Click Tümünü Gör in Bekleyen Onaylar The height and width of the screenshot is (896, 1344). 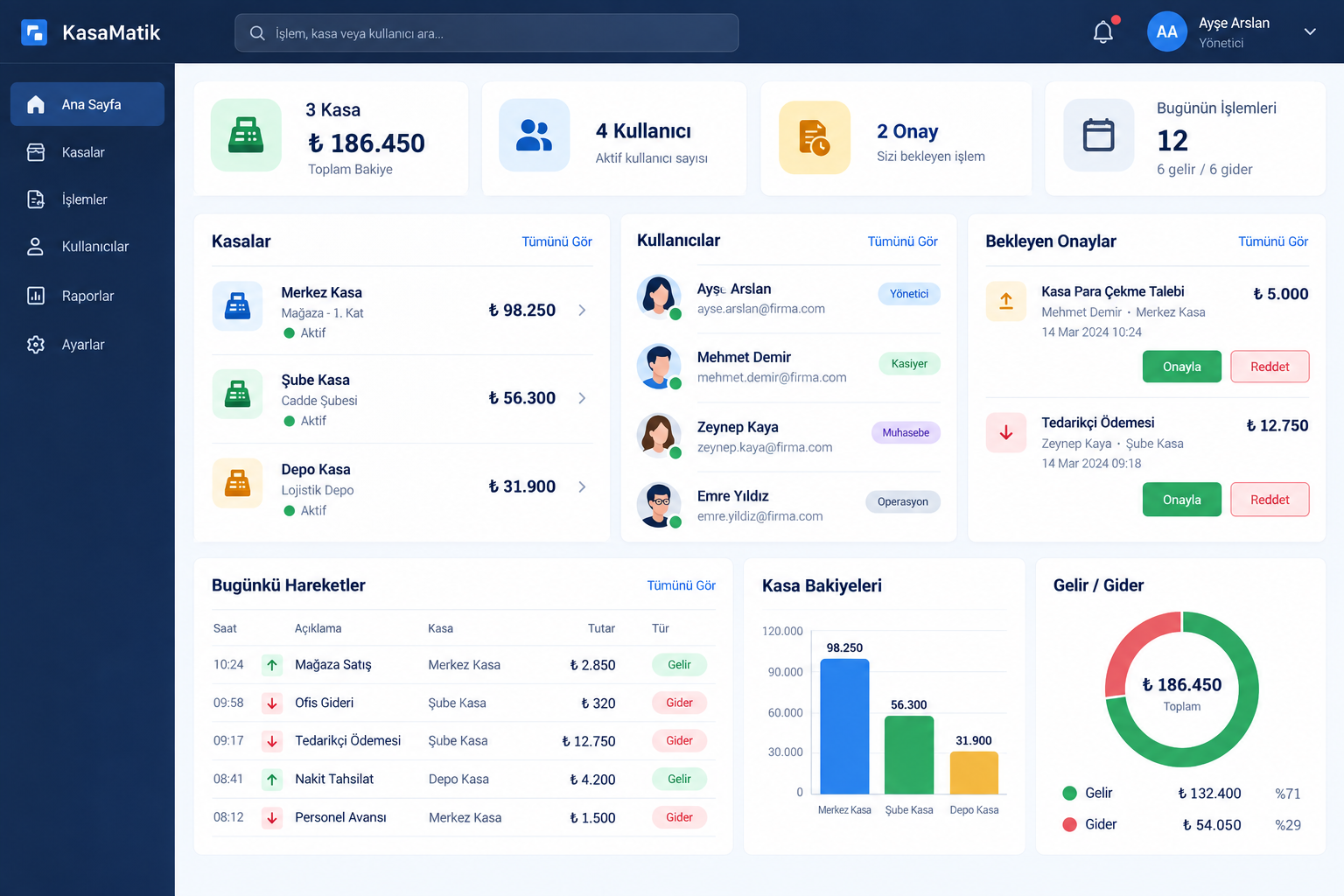coord(1273,241)
